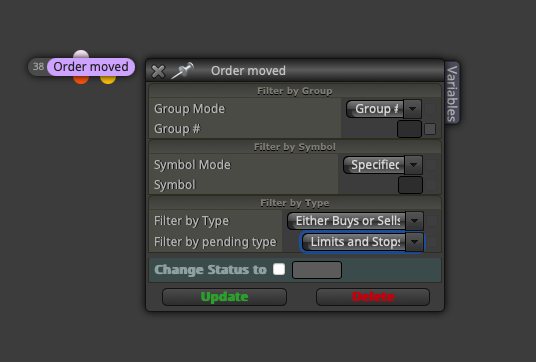Click the orange output dot under node
The width and height of the screenshot is (536, 362).
tap(81, 80)
